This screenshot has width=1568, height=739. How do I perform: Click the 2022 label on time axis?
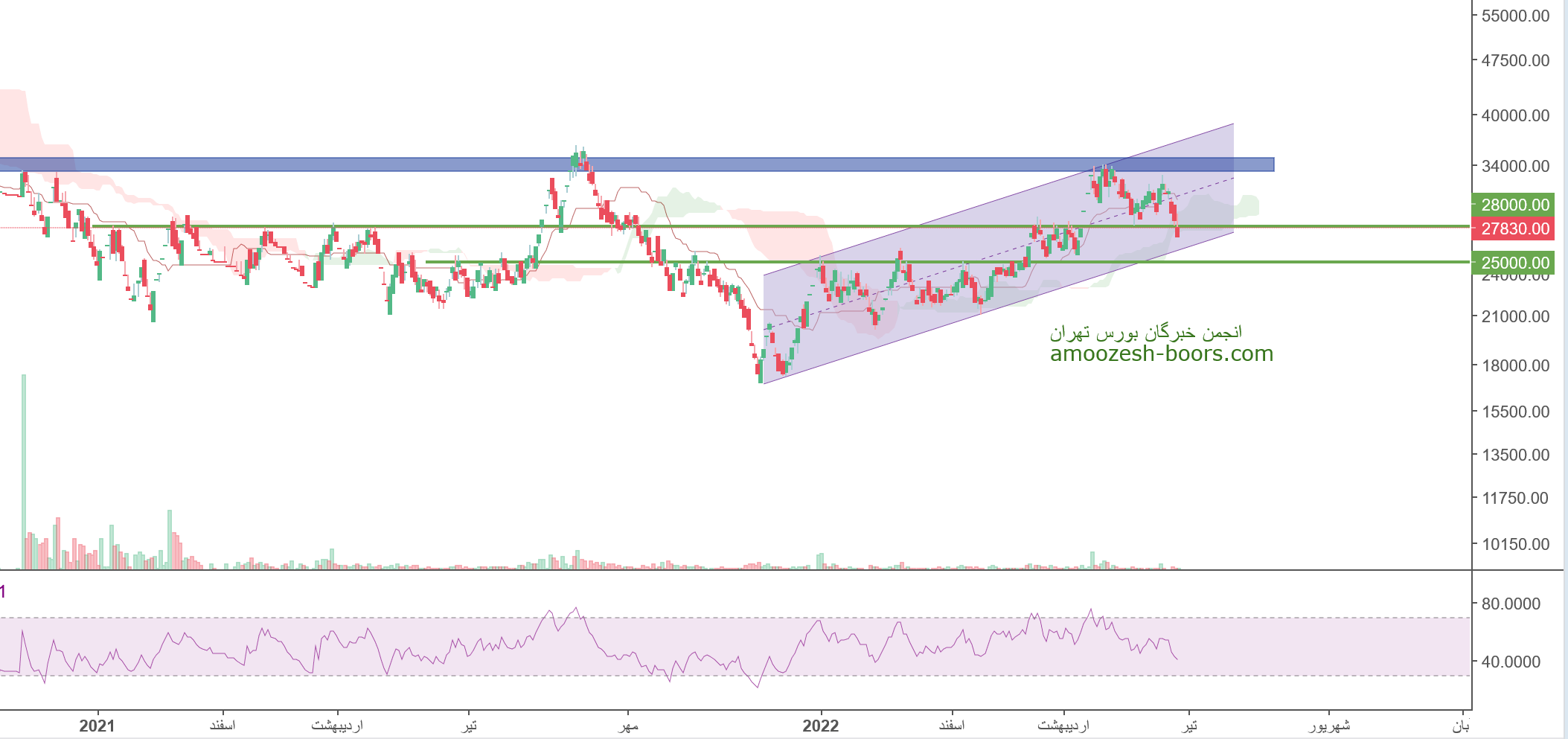point(820,726)
